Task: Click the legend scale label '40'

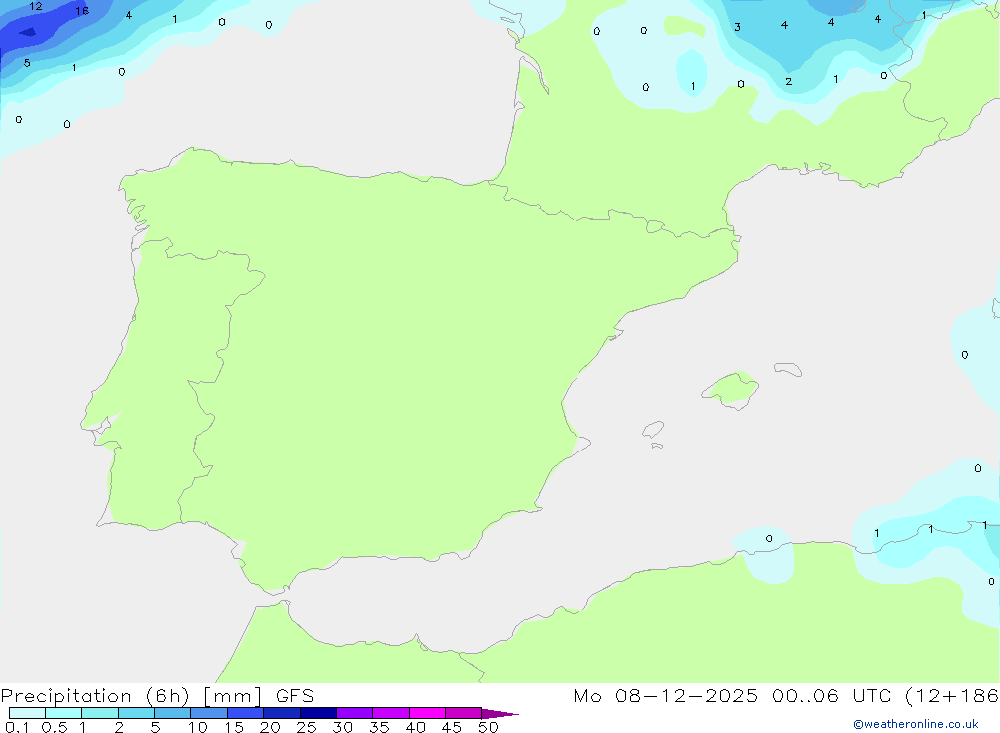Action: coord(416,727)
